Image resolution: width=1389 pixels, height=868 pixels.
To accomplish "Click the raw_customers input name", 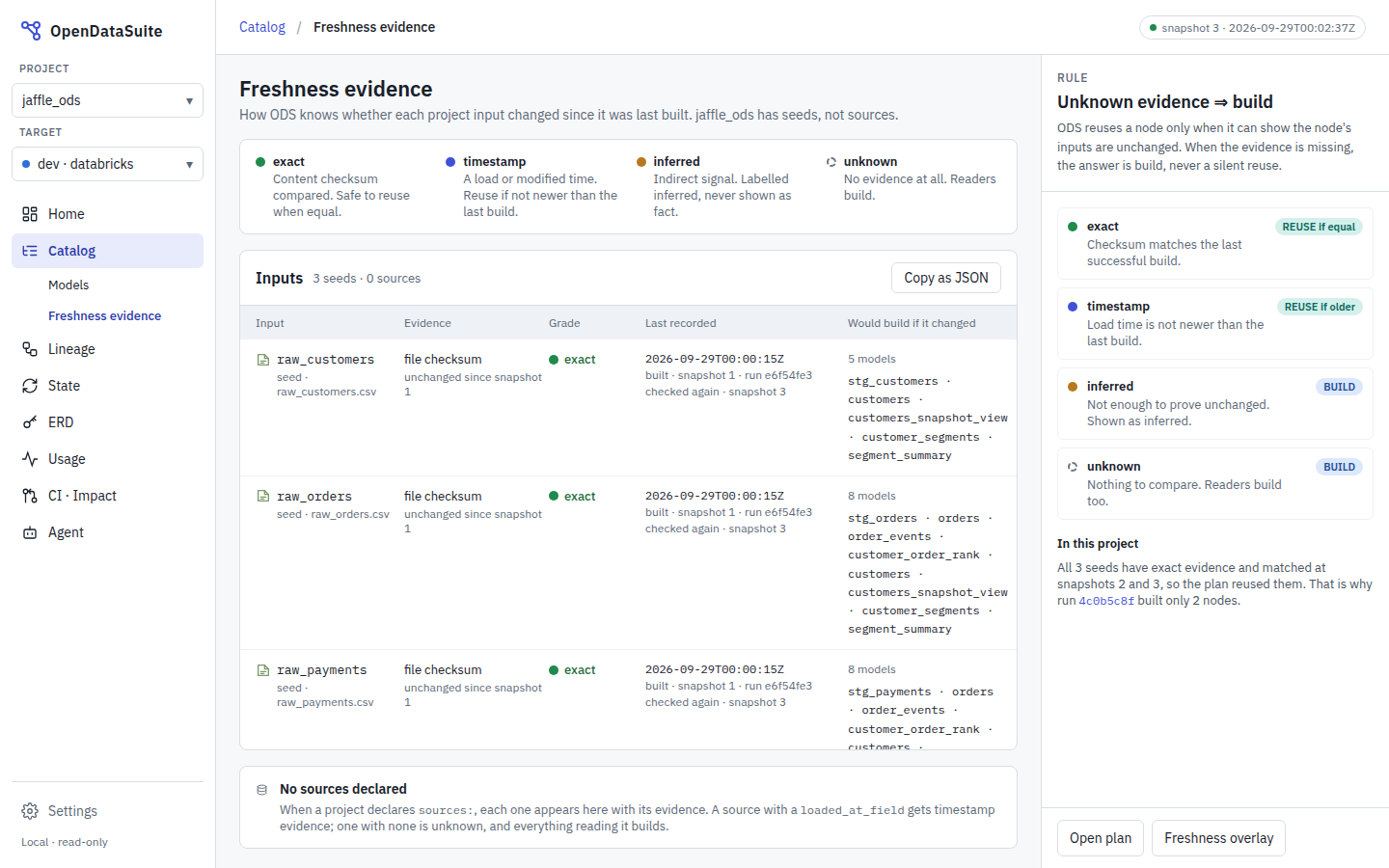I will [326, 360].
